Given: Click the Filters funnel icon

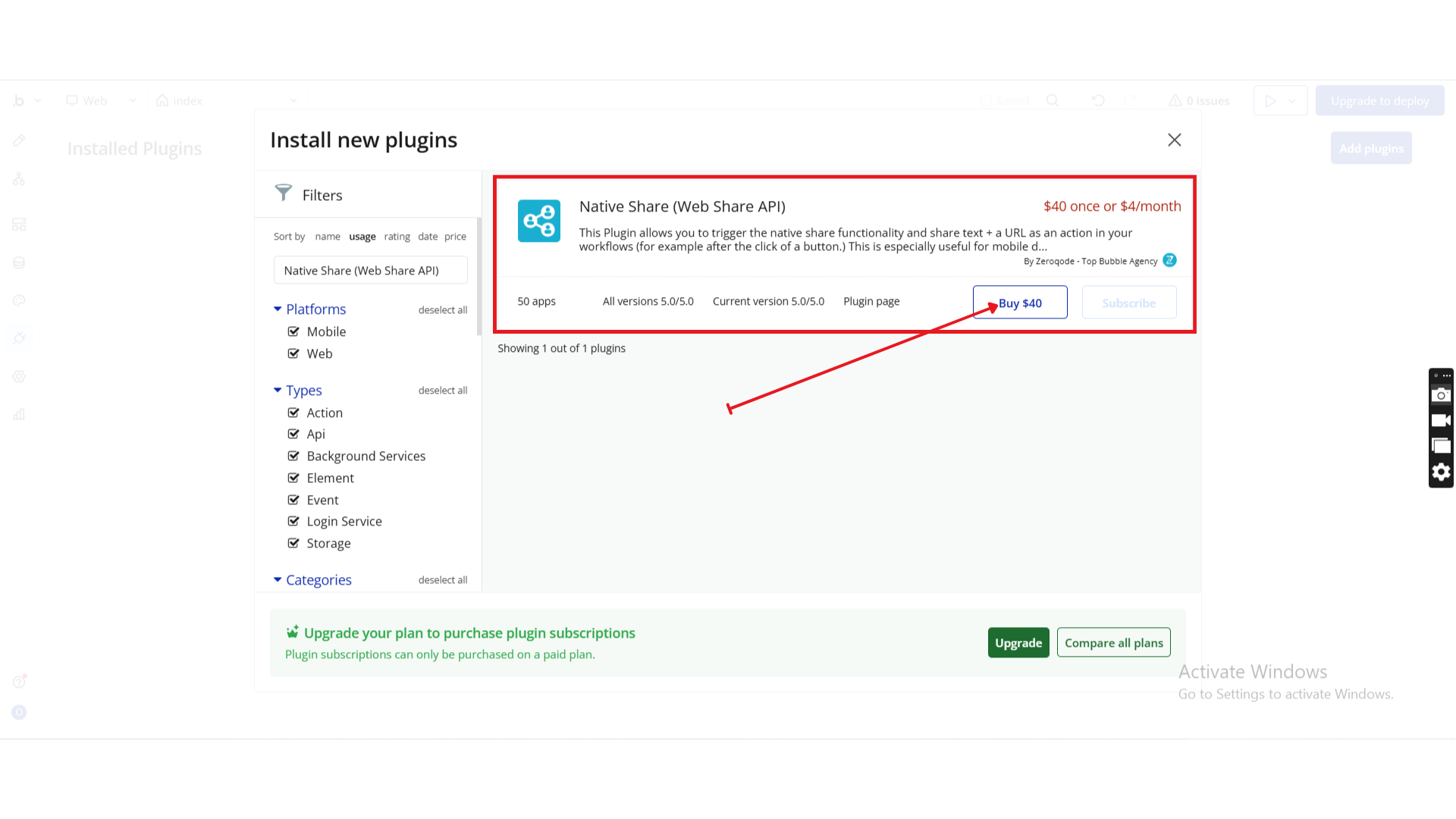Looking at the screenshot, I should coord(283,193).
